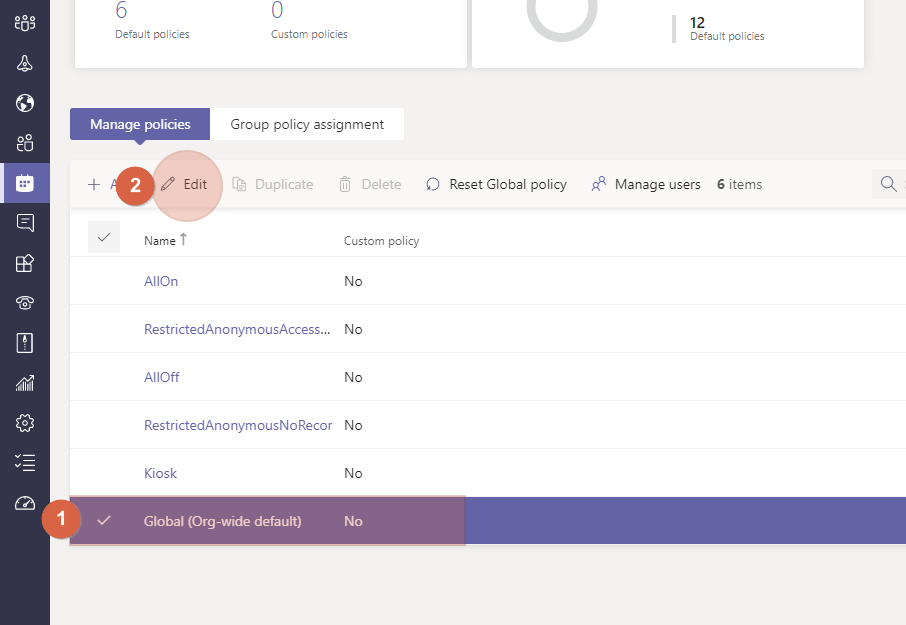Switch to the Group policy assignment tab
Screen dimensions: 906x625
point(307,124)
